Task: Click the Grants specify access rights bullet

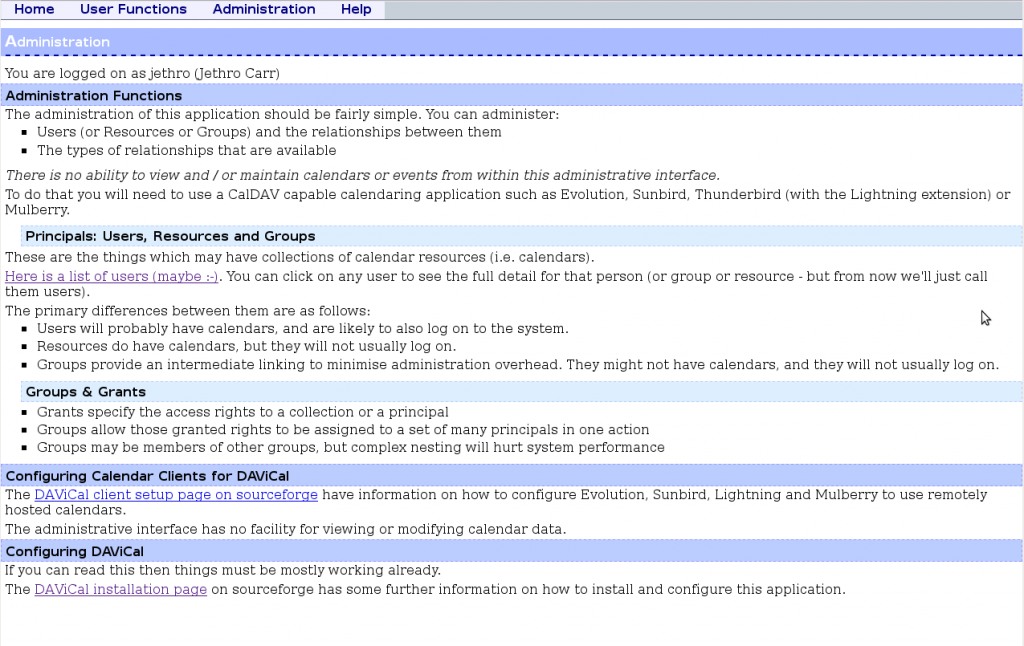Action: tap(243, 411)
